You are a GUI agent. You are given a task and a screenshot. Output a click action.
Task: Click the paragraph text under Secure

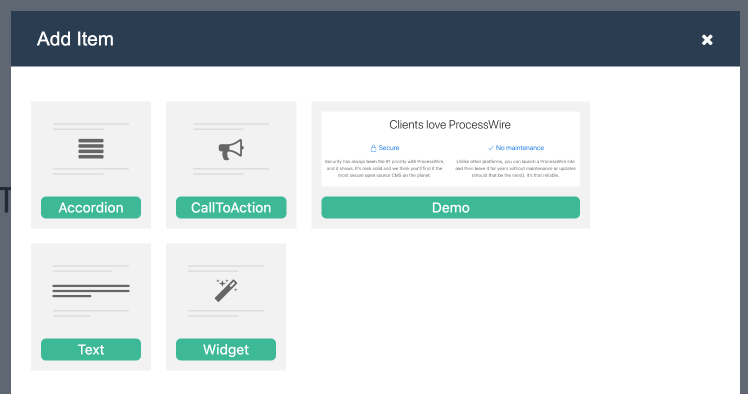[384, 168]
